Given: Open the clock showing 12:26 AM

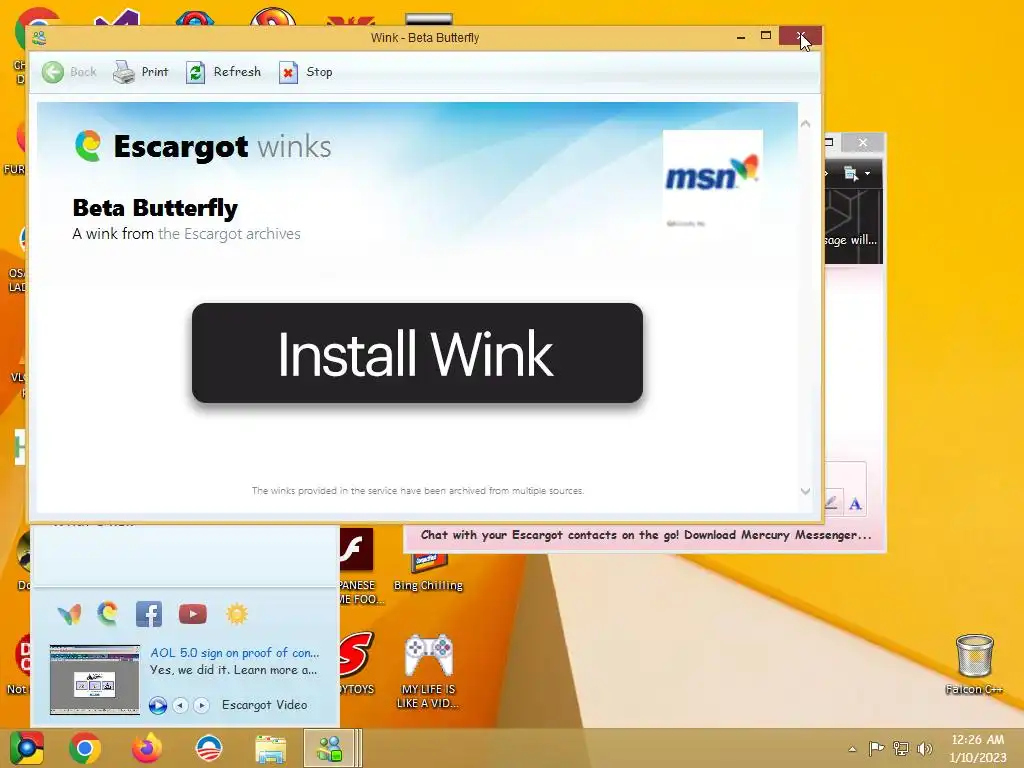Looking at the screenshot, I should [977, 748].
